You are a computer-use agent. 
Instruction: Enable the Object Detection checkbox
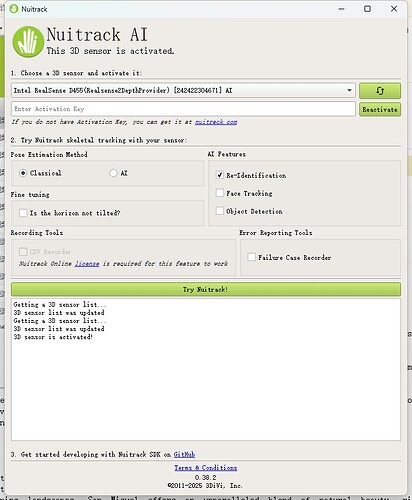[x=220, y=211]
